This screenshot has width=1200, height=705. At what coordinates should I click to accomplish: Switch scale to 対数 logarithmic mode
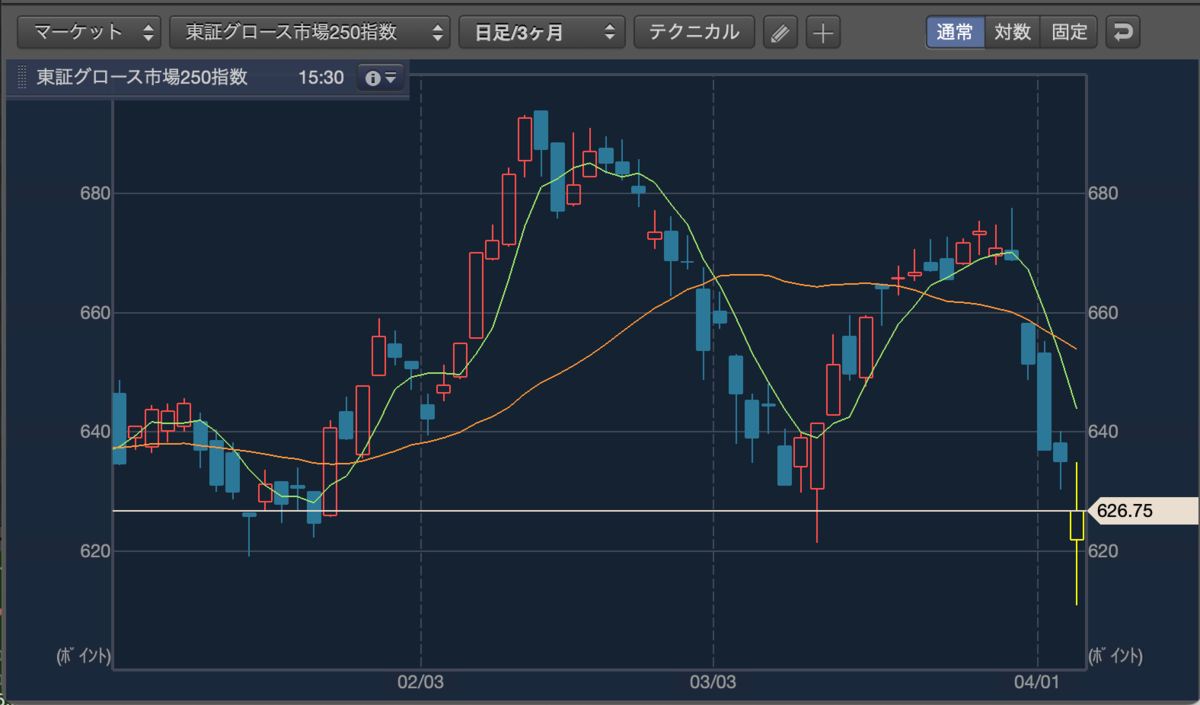tap(1012, 32)
